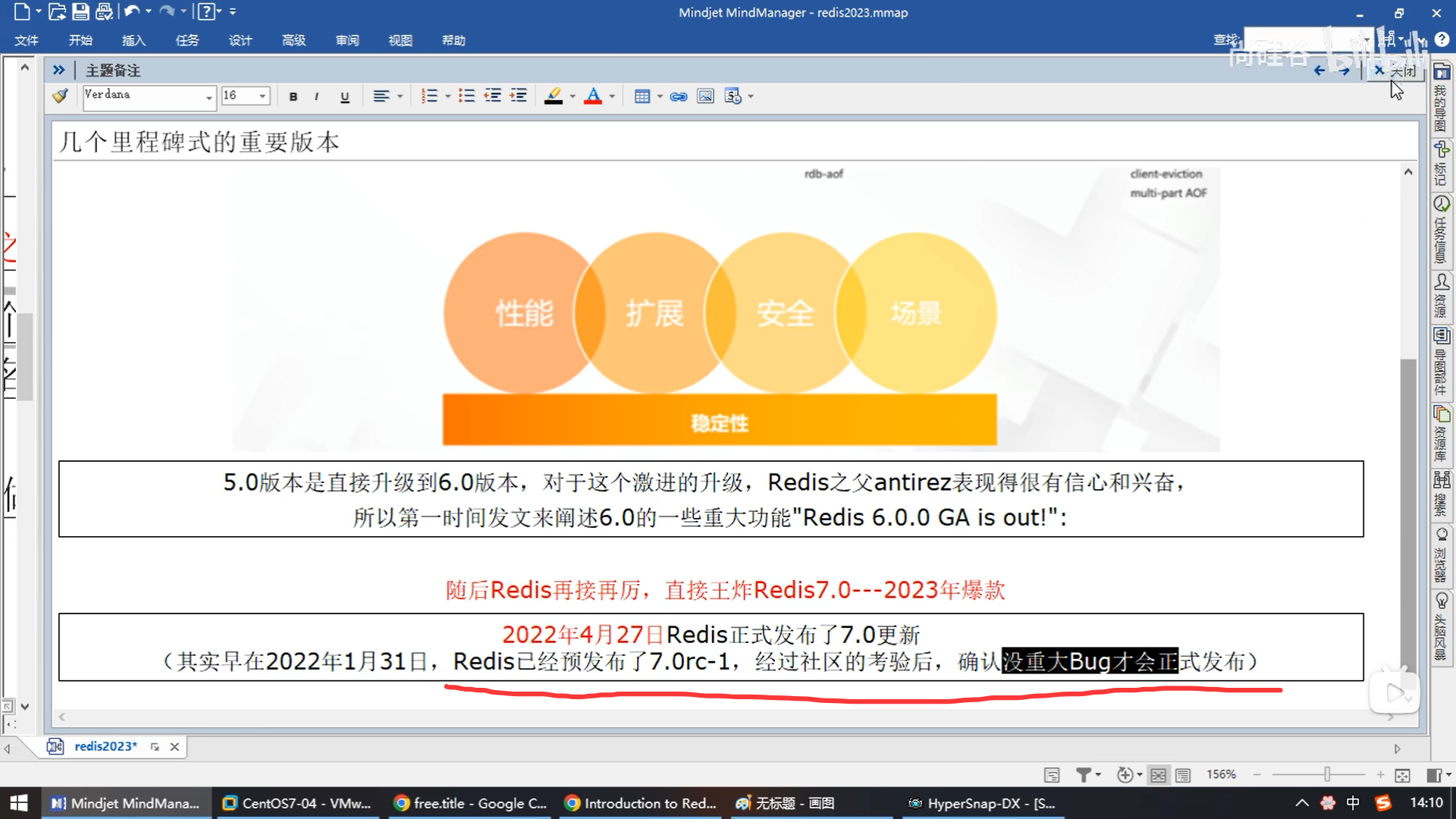Click the format painter brush icon
The image size is (1456, 819).
[60, 96]
